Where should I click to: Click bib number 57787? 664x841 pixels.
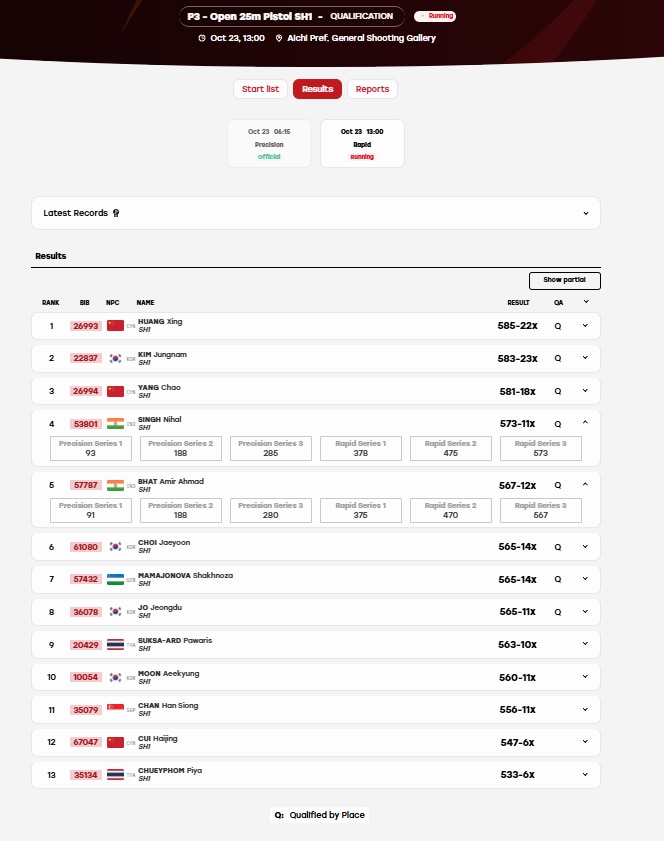(x=86, y=485)
